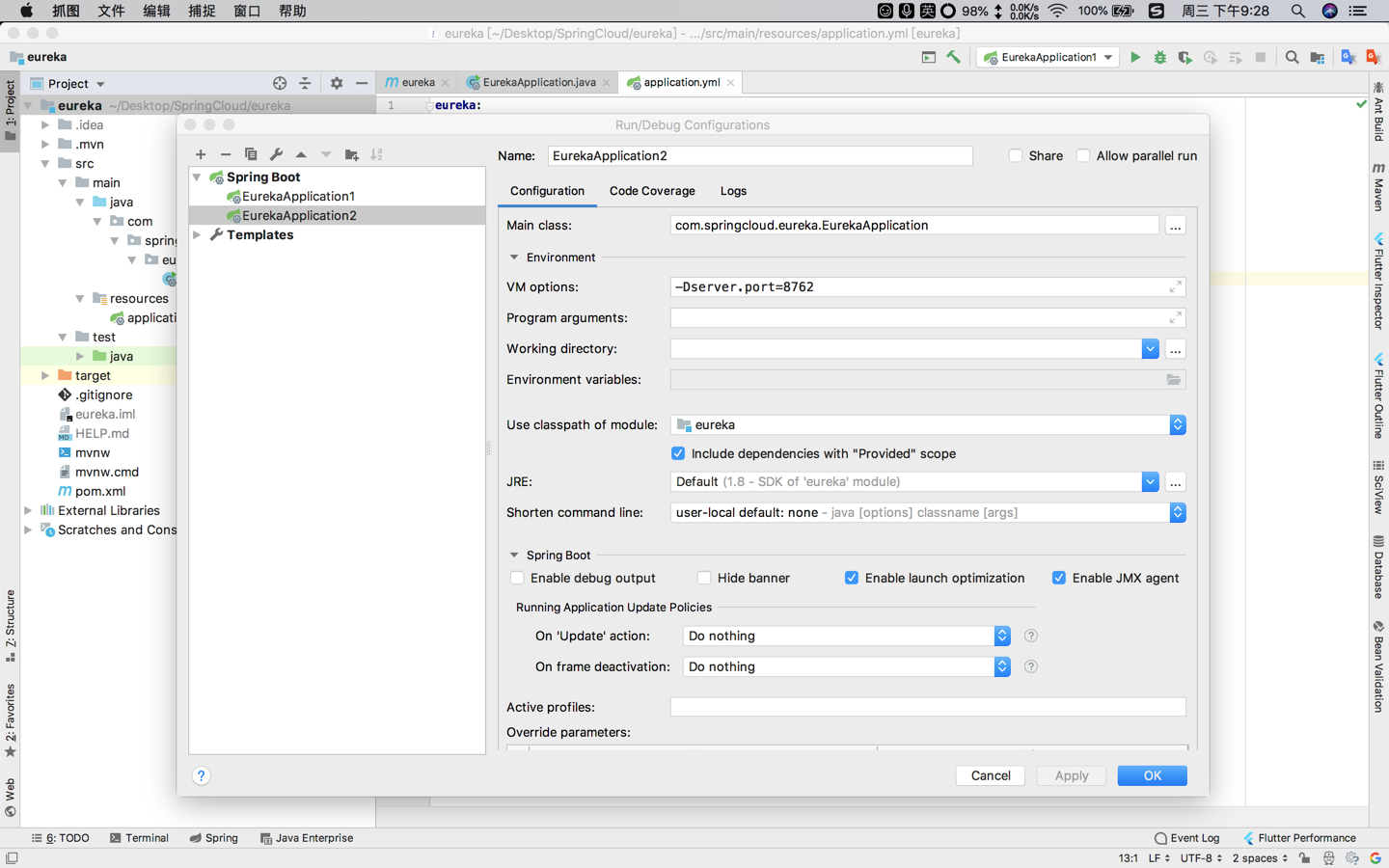
Task: Open EurekaApplication.java editor tab
Action: point(539,83)
